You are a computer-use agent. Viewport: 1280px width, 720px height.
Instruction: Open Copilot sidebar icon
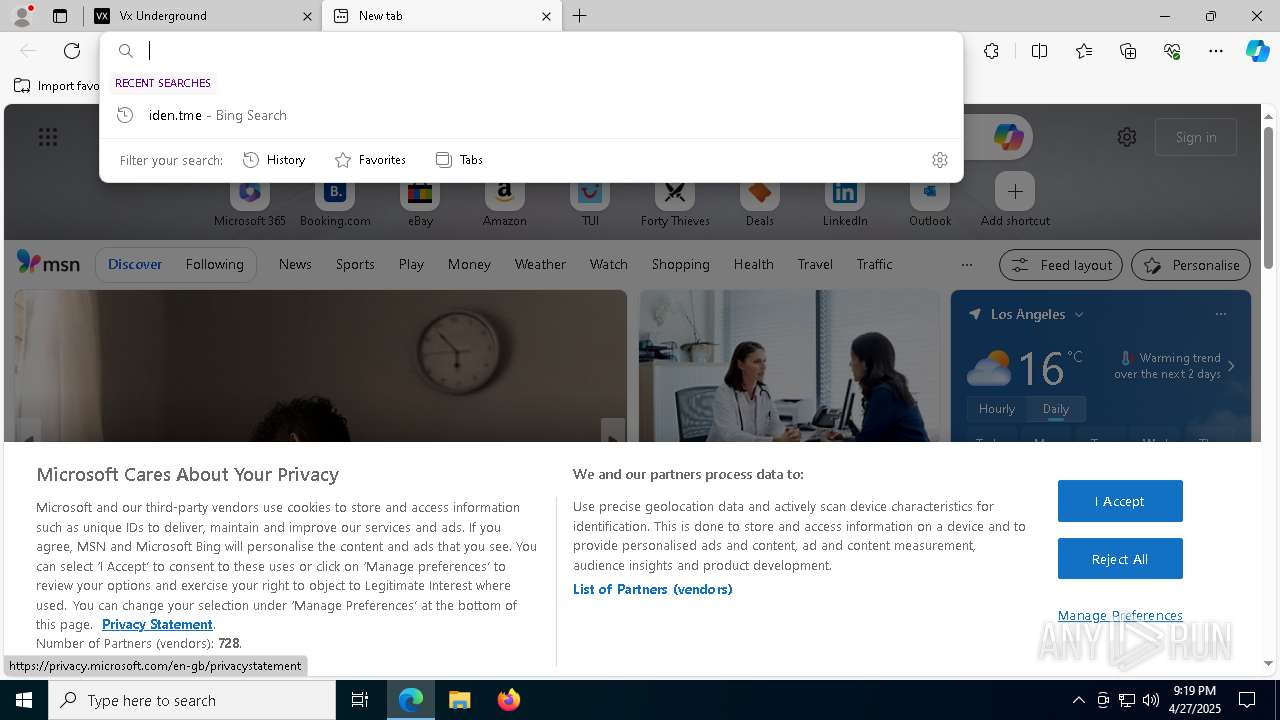tap(1257, 51)
